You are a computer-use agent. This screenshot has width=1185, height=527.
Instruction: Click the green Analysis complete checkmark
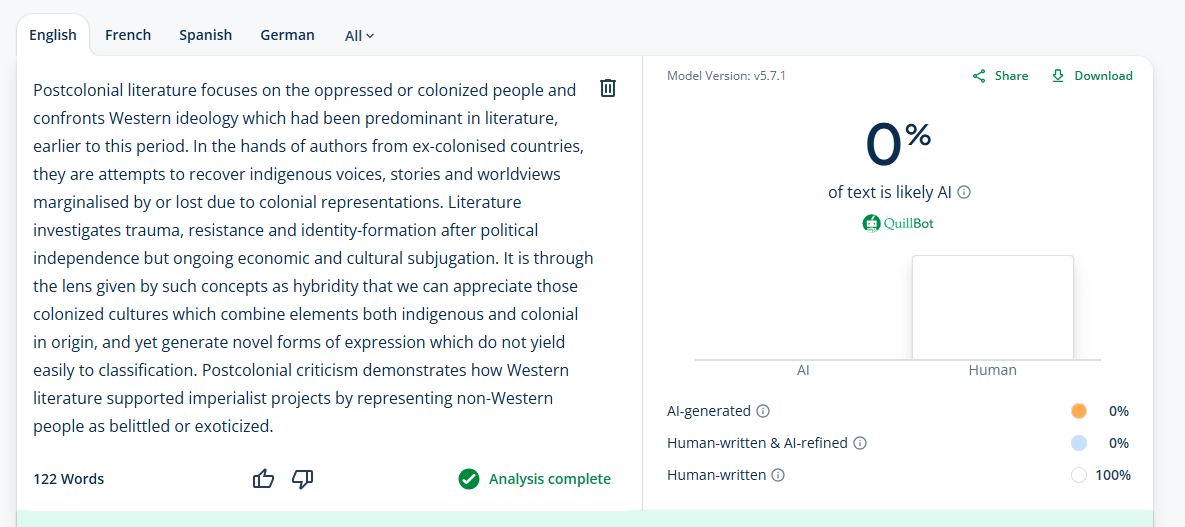pyautogui.click(x=468, y=479)
